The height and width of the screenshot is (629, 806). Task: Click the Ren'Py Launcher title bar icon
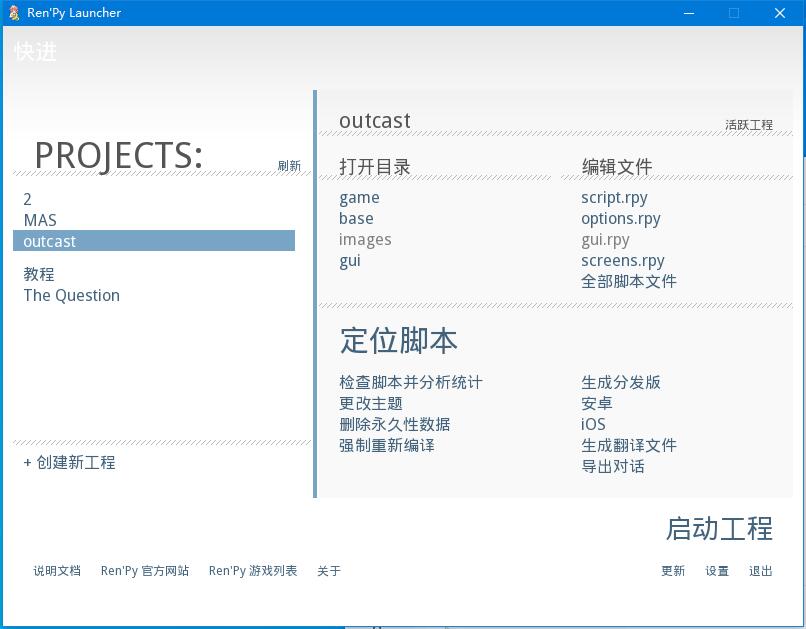point(14,13)
